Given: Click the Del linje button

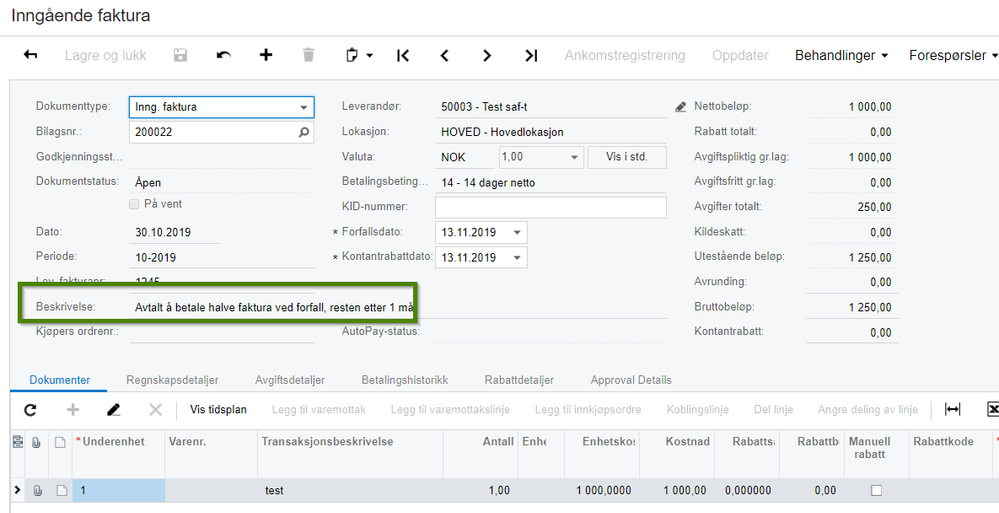Looking at the screenshot, I should point(773,409).
